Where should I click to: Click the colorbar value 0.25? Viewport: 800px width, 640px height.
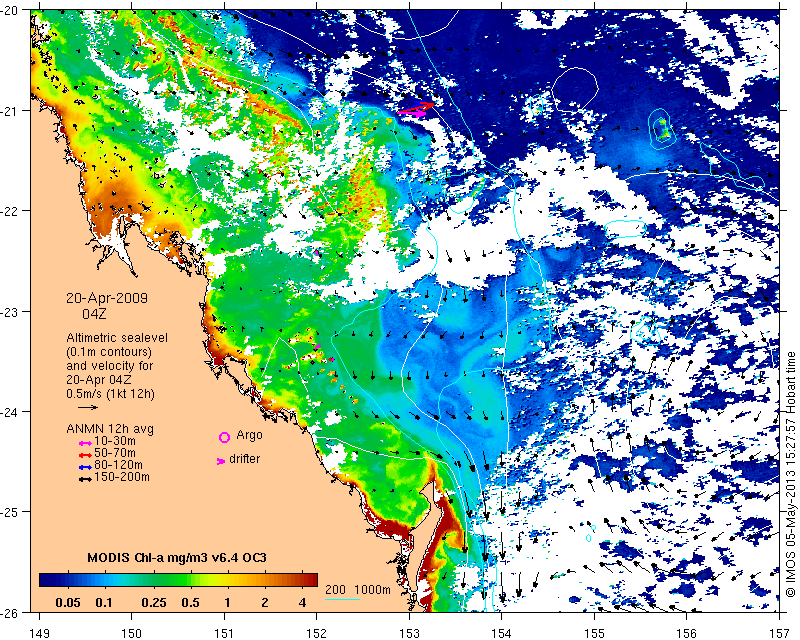pos(154,603)
